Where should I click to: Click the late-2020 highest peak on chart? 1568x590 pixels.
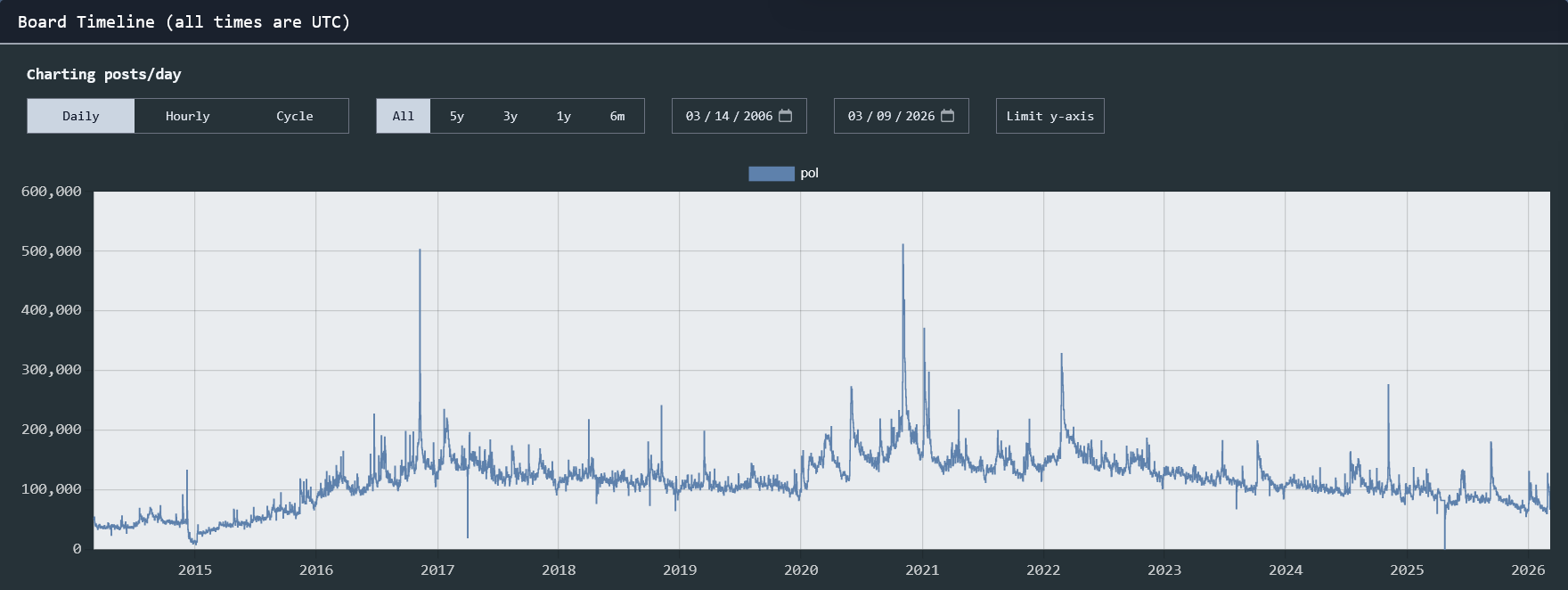[x=902, y=245]
